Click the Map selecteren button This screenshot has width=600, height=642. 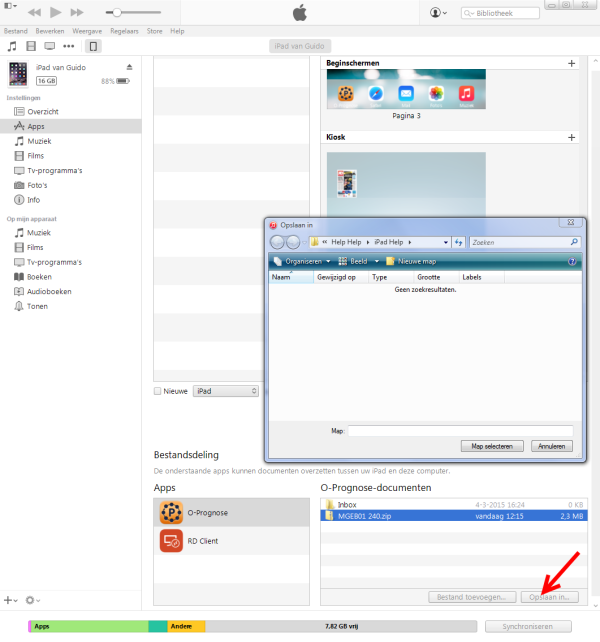click(x=492, y=446)
